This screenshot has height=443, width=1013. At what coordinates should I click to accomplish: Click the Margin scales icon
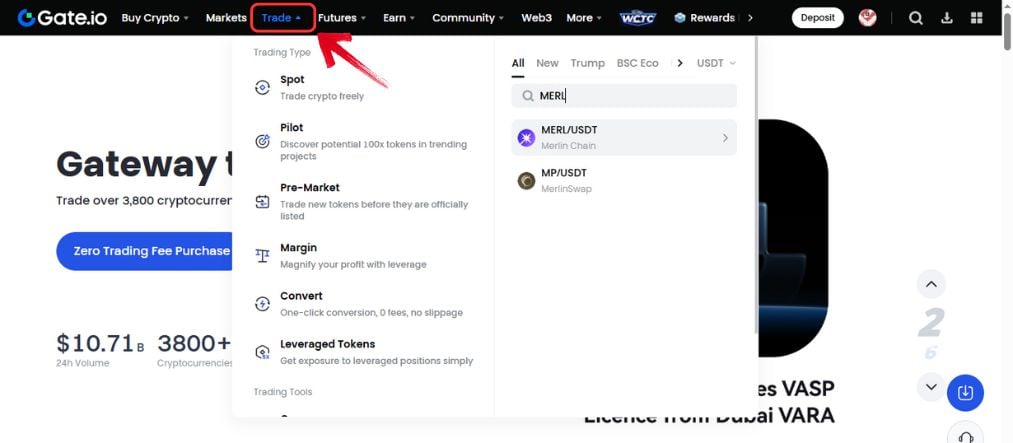pyautogui.click(x=262, y=256)
